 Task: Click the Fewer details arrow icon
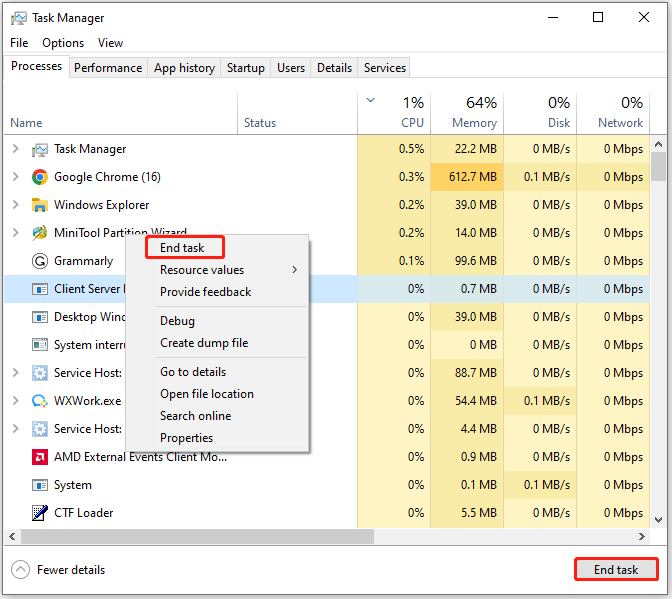pyautogui.click(x=20, y=570)
